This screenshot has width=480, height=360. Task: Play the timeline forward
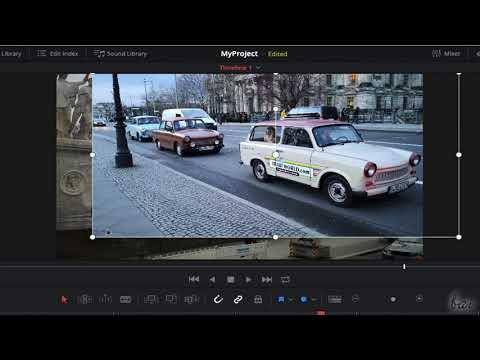pos(248,279)
